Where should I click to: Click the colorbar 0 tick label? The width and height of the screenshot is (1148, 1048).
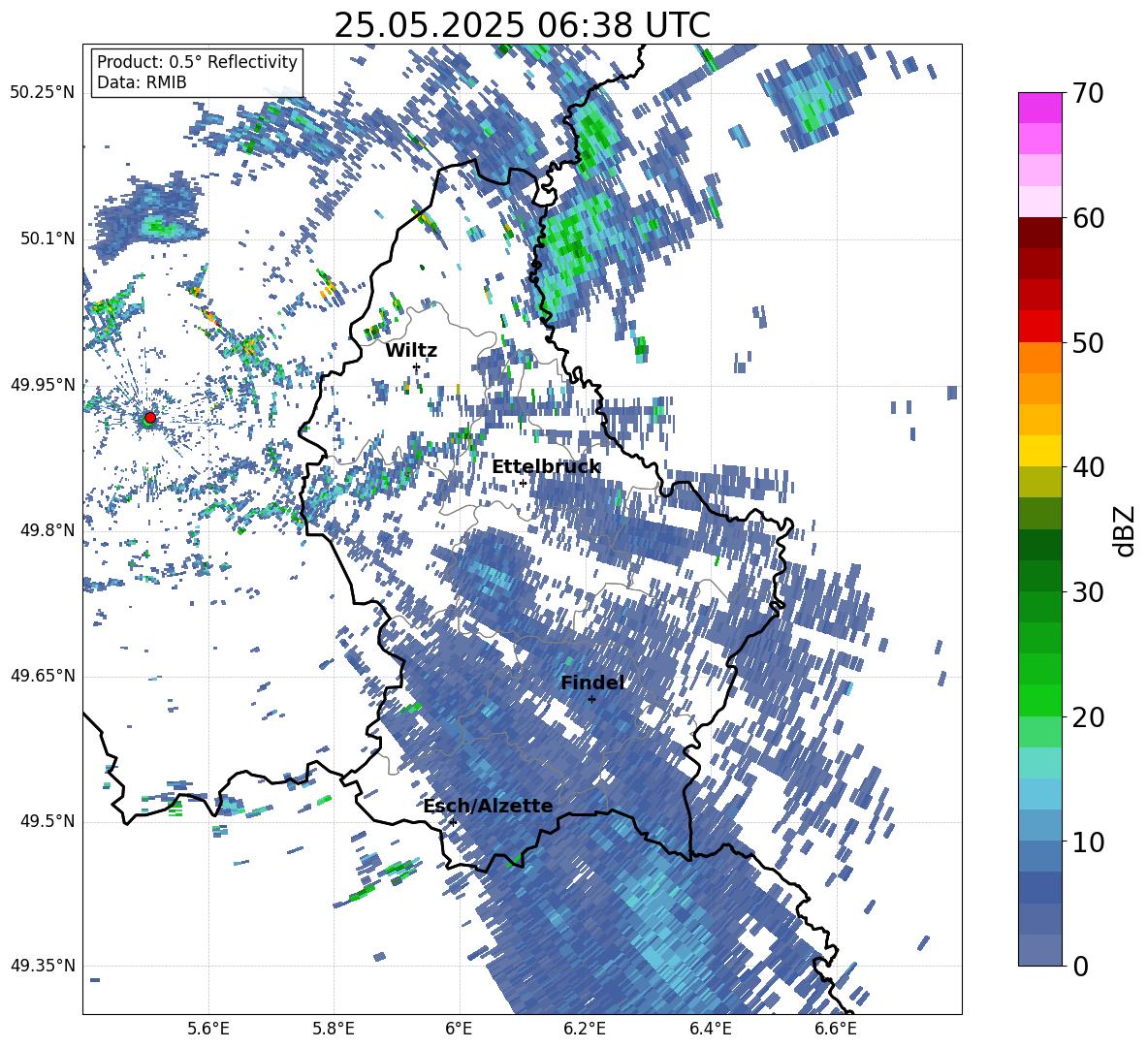click(1080, 966)
